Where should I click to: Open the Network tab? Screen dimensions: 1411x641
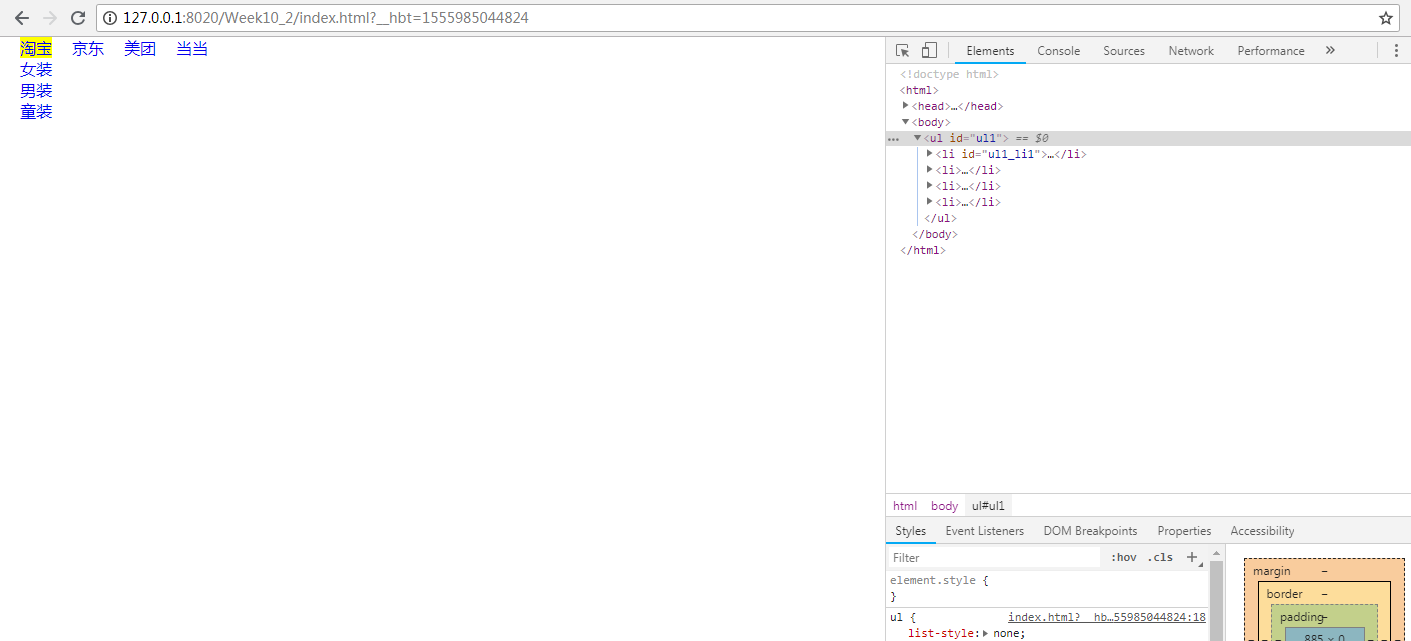pyautogui.click(x=1191, y=51)
